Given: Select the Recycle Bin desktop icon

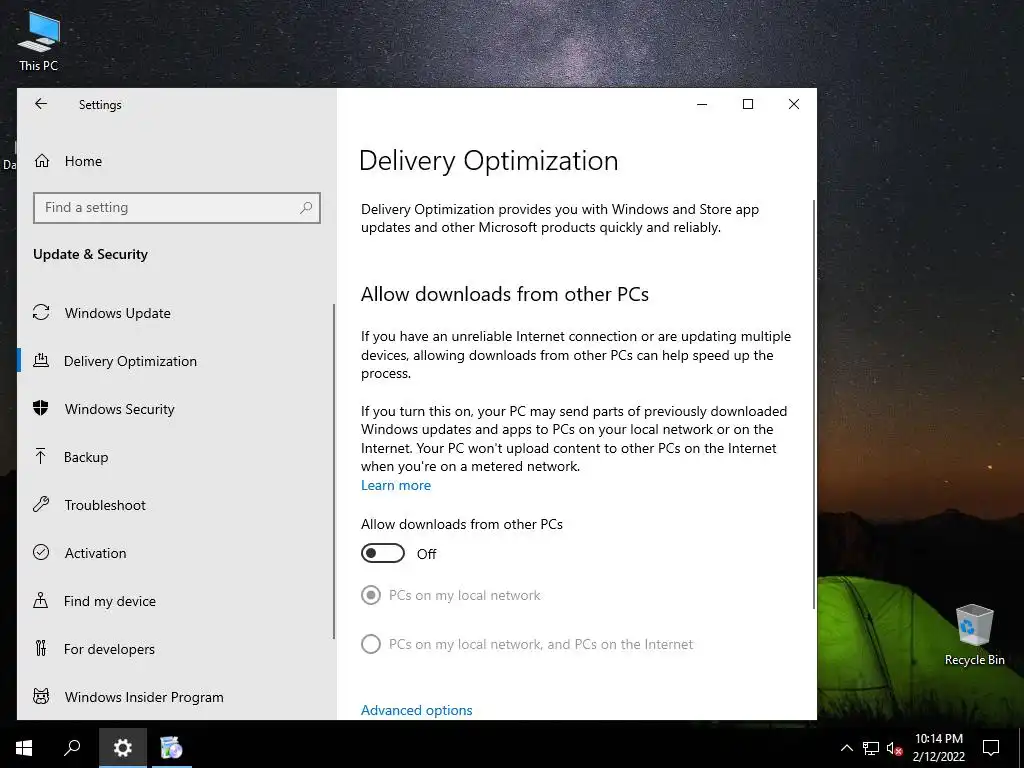Looking at the screenshot, I should coord(974,635).
